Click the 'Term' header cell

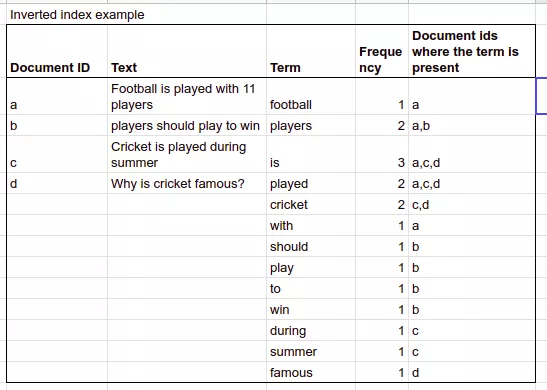coord(311,51)
